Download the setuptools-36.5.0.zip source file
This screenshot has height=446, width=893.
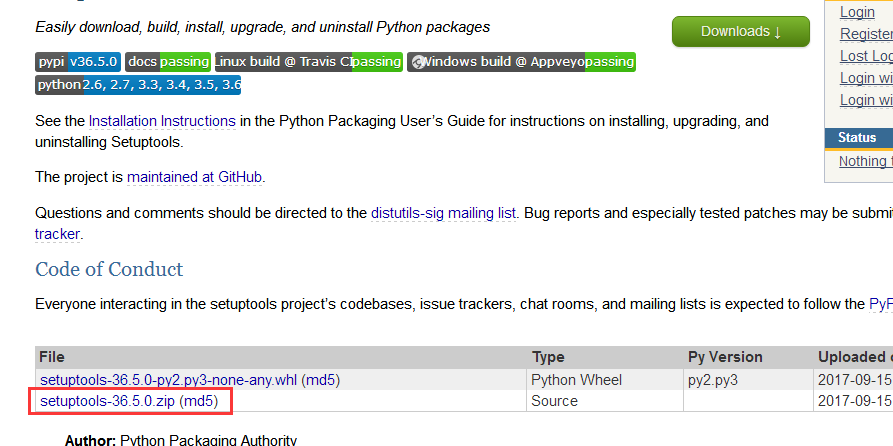pos(108,401)
